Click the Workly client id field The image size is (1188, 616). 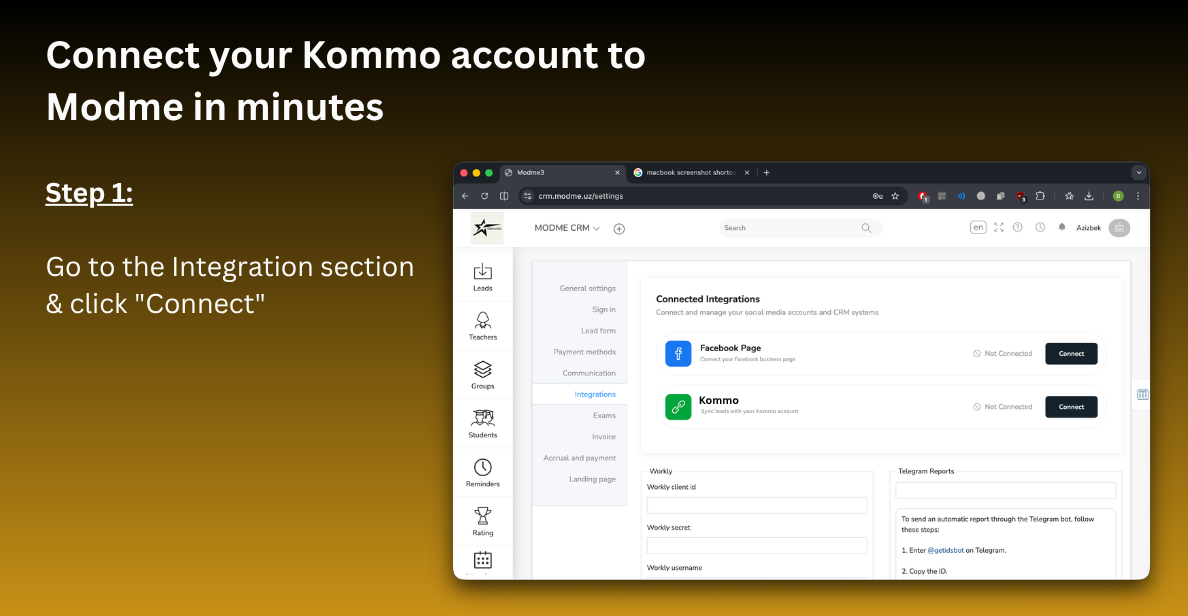tap(757, 505)
